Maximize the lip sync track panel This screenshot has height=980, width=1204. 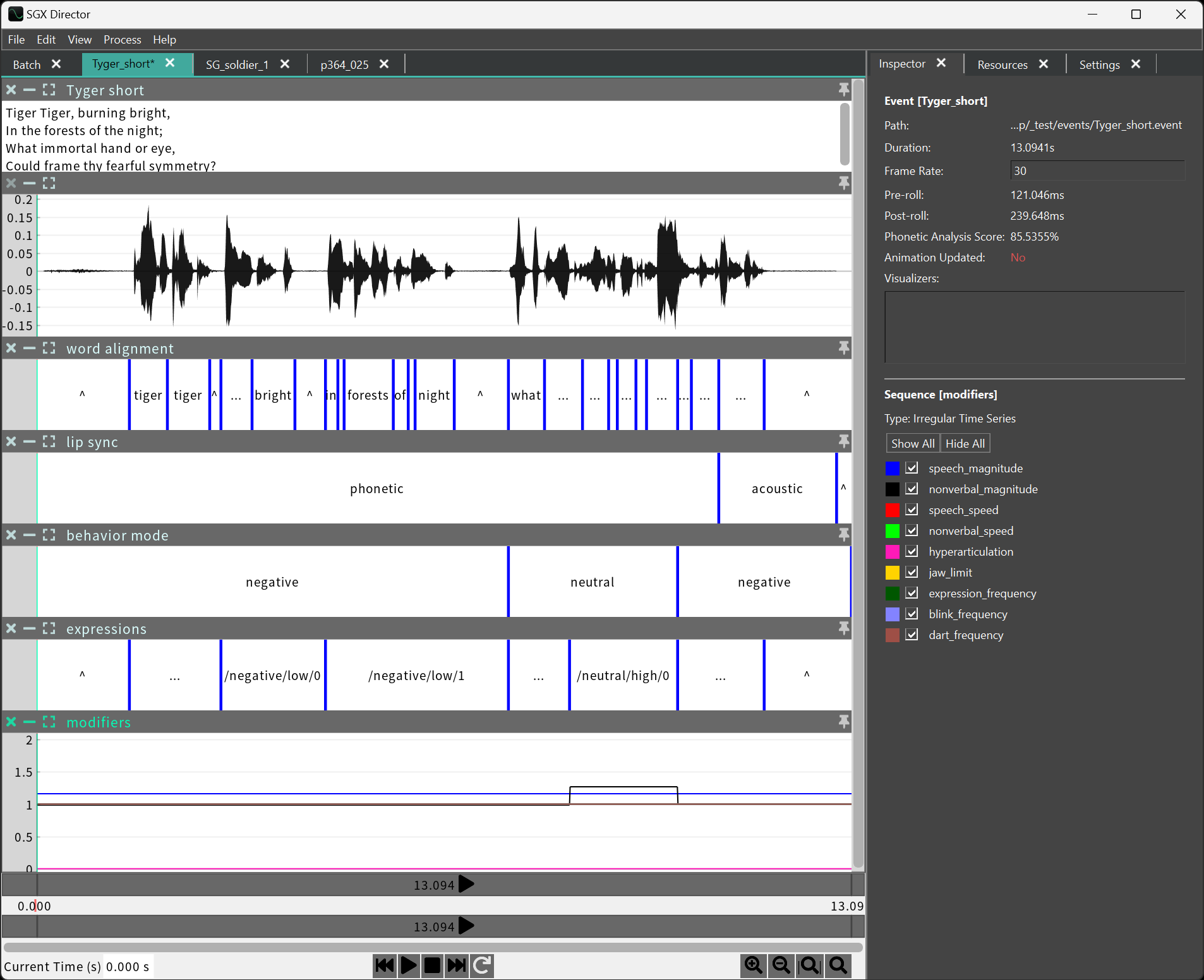[49, 441]
